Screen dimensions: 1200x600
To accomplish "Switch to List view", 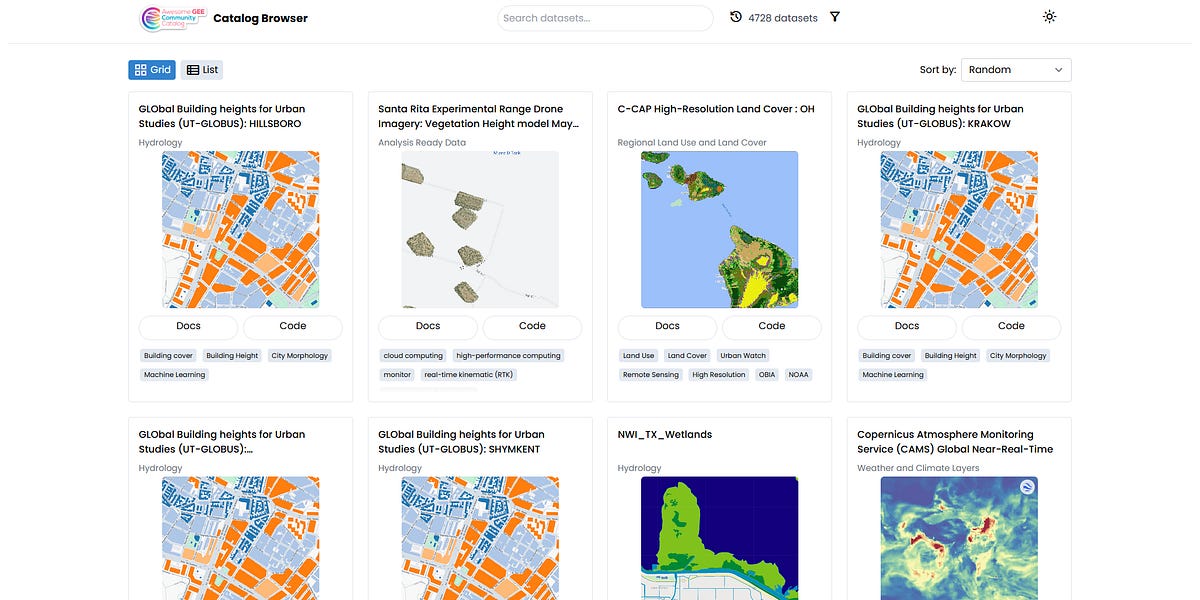I will (202, 70).
